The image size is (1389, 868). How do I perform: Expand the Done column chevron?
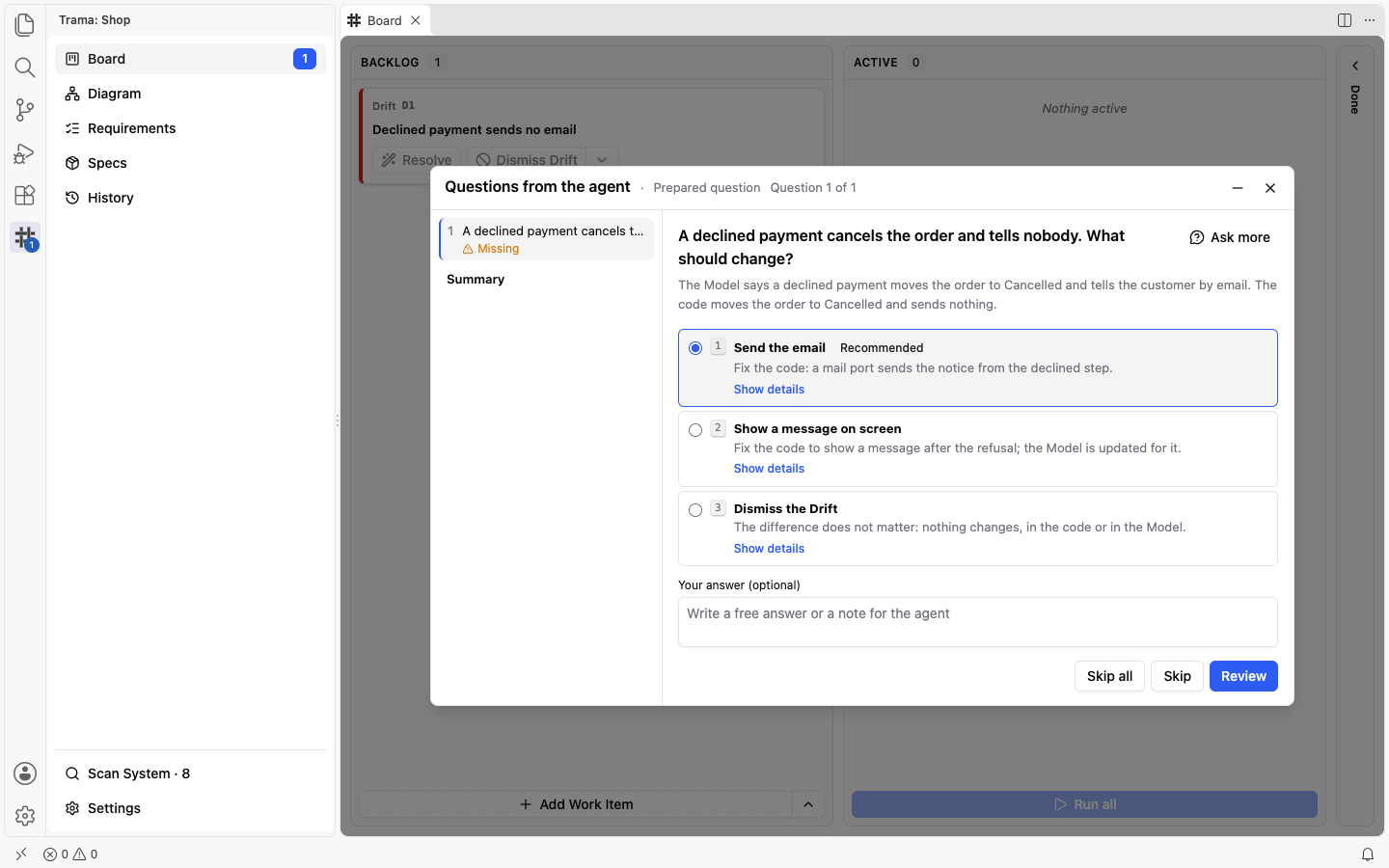tap(1355, 66)
